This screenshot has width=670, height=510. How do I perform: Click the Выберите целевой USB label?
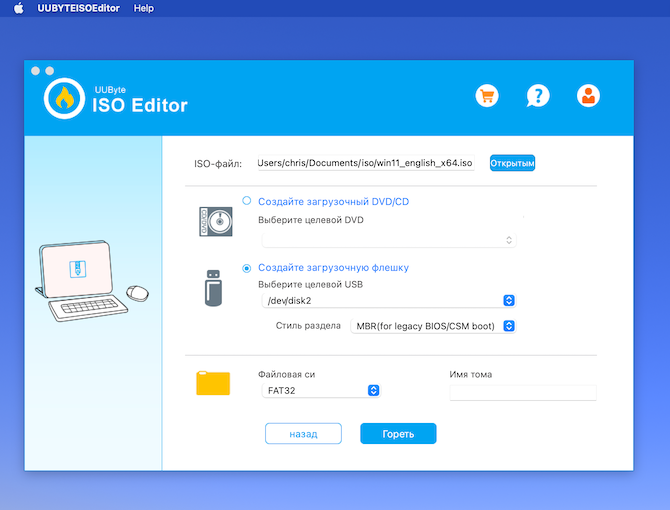(x=311, y=284)
